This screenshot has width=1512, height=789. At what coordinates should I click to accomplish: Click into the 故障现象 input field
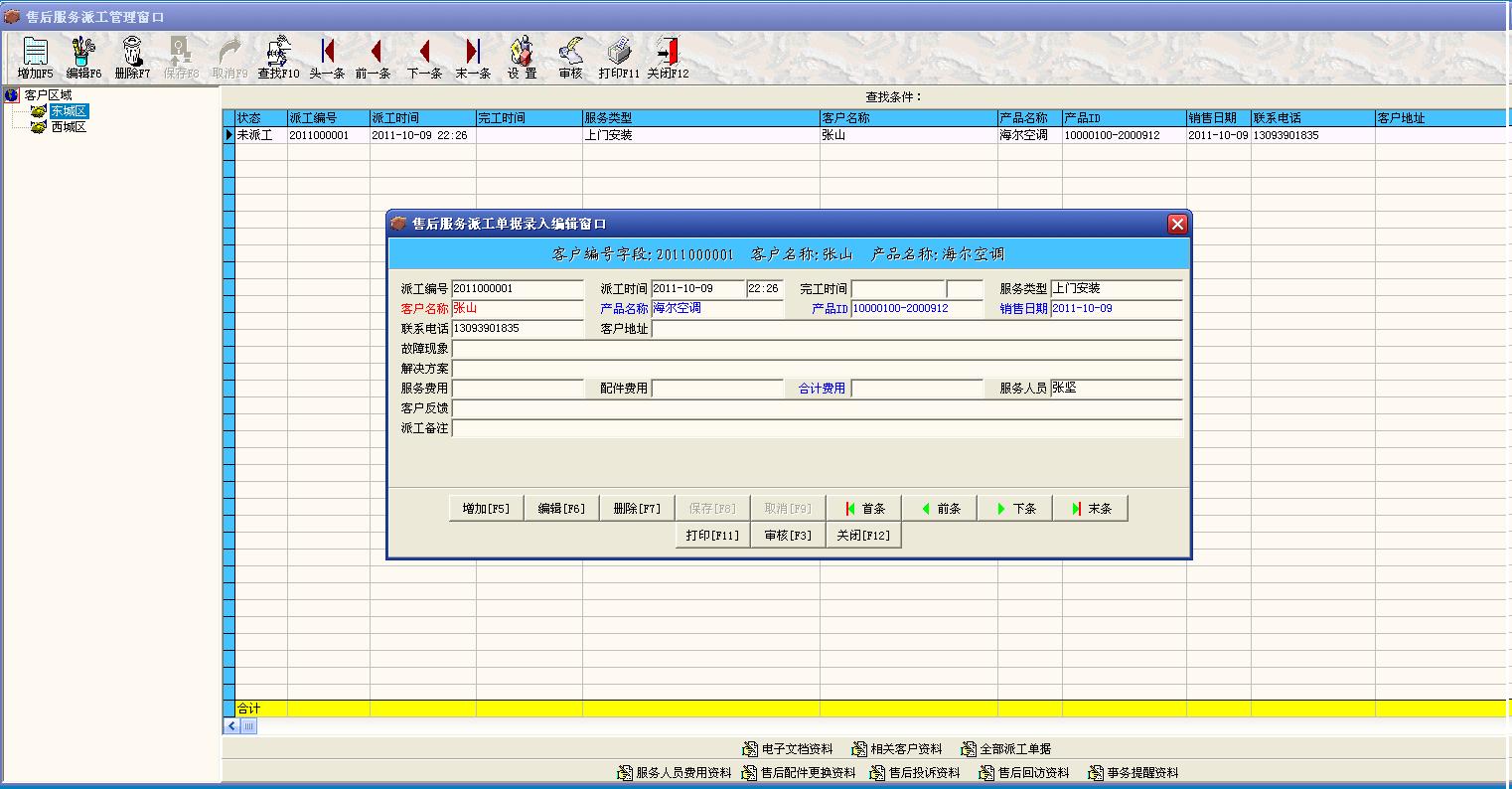pos(816,349)
